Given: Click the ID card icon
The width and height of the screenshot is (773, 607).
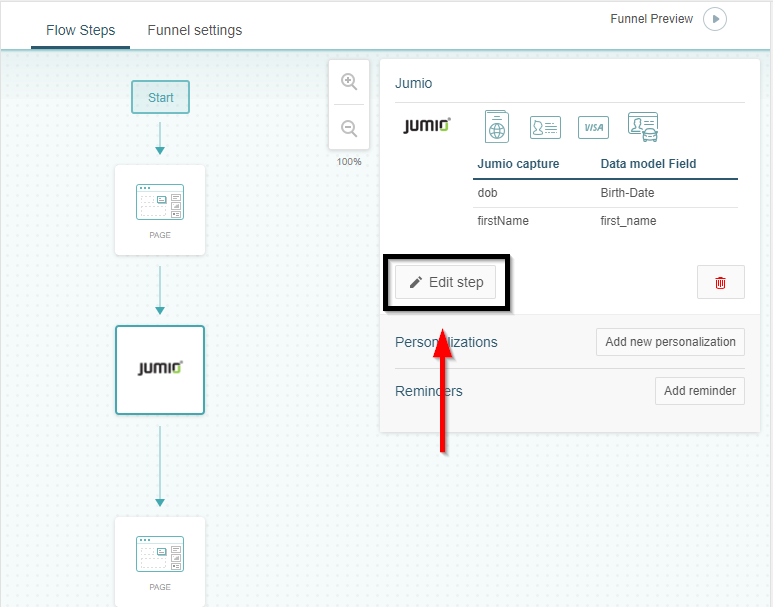Looking at the screenshot, I should [545, 128].
